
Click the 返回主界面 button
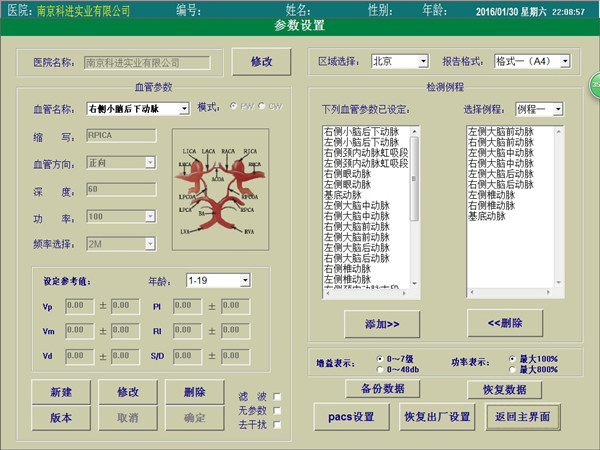point(520,415)
